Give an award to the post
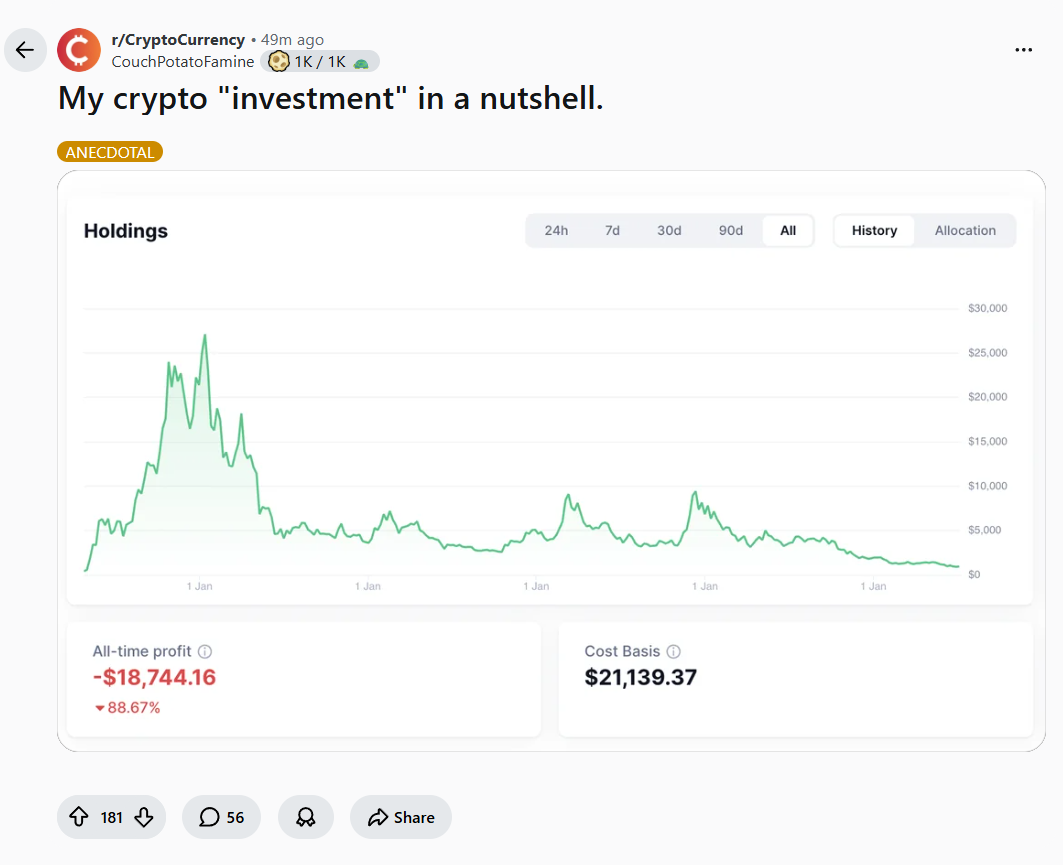 306,817
